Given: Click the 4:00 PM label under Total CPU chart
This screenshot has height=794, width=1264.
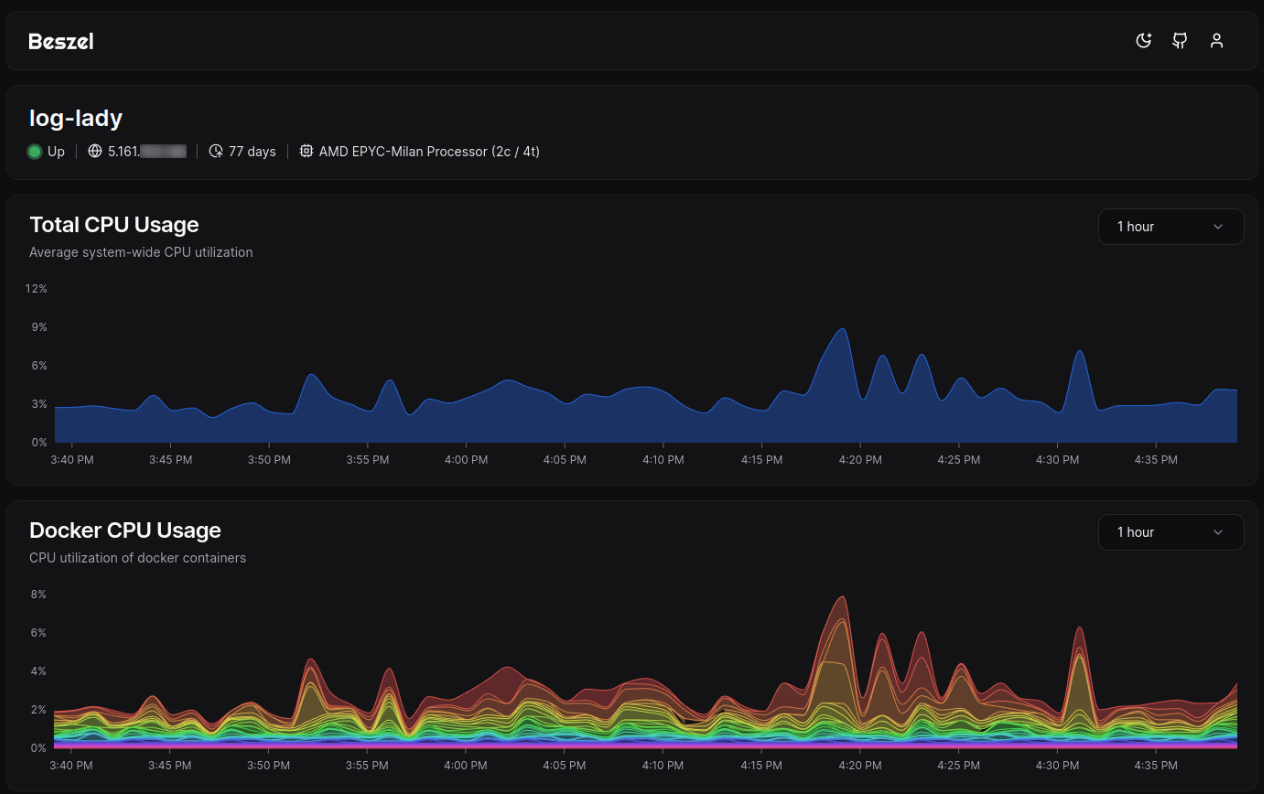Looking at the screenshot, I should [466, 460].
